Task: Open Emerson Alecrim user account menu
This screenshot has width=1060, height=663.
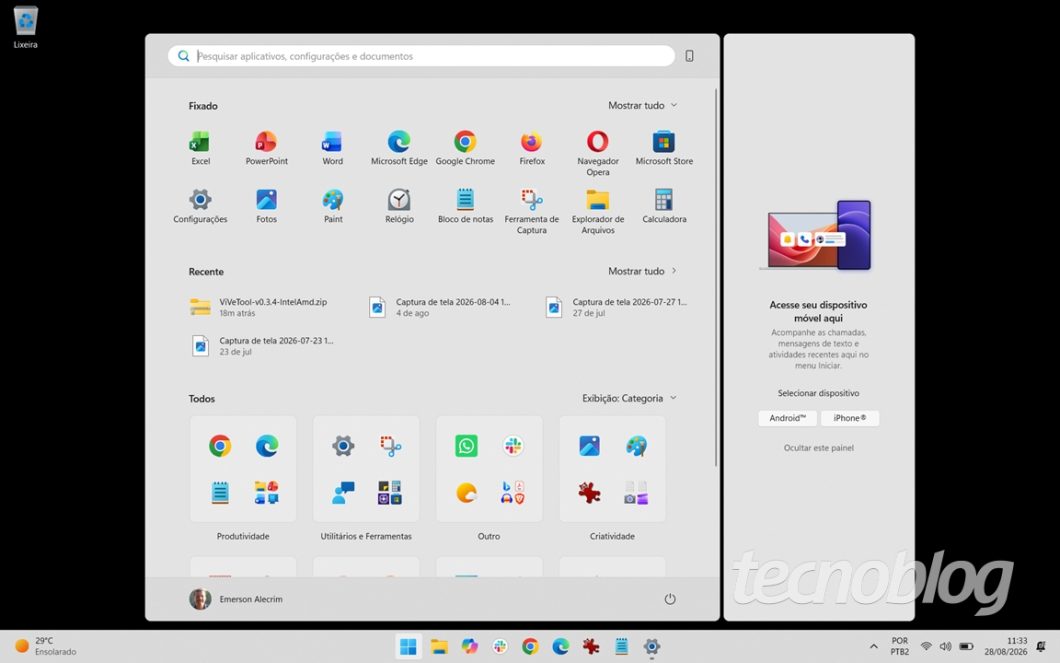Action: (236, 599)
